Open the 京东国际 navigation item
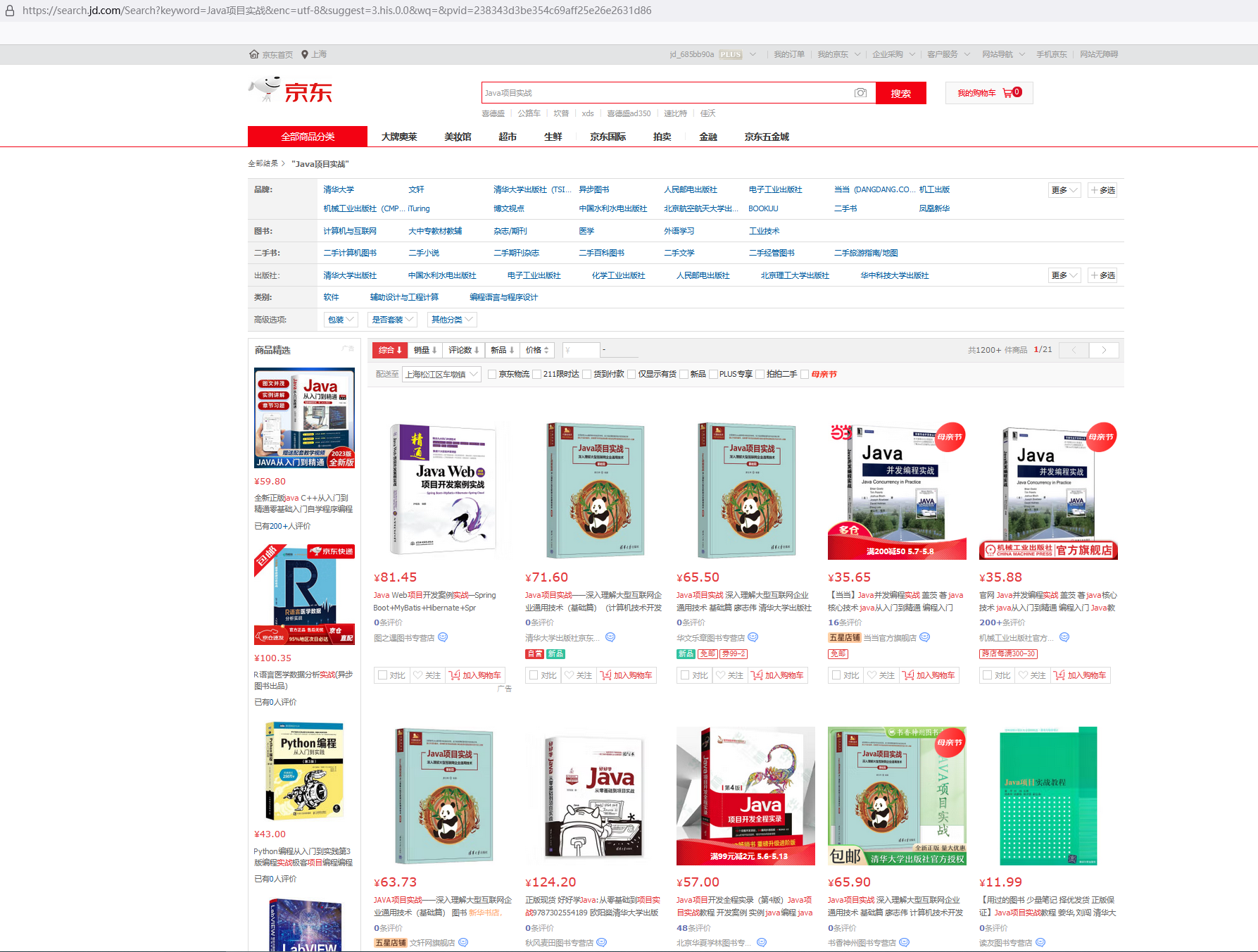The image size is (1258, 952). tap(608, 137)
